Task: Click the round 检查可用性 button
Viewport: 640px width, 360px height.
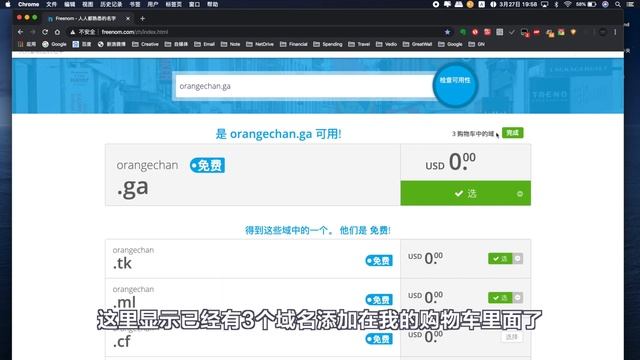Action: (455, 84)
